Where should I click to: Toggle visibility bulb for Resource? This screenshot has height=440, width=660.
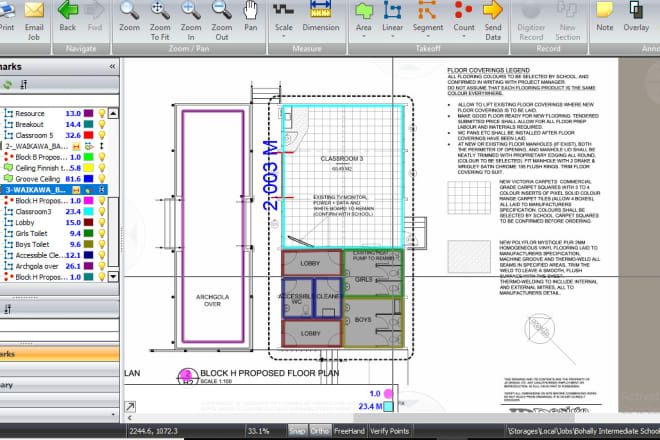tap(101, 113)
